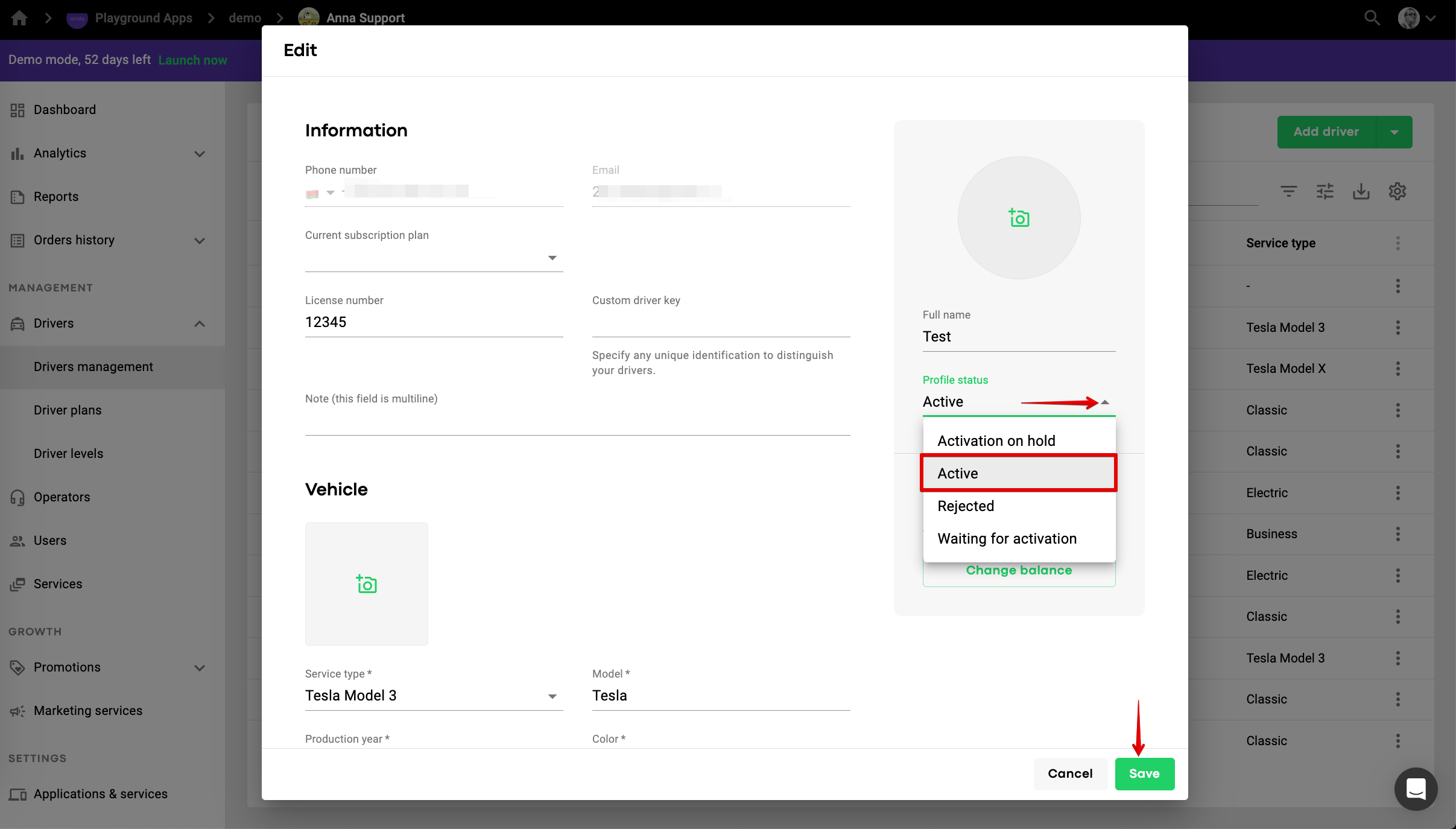Click the filter list icon
Image resolution: width=1456 pixels, height=829 pixels.
click(x=1288, y=192)
